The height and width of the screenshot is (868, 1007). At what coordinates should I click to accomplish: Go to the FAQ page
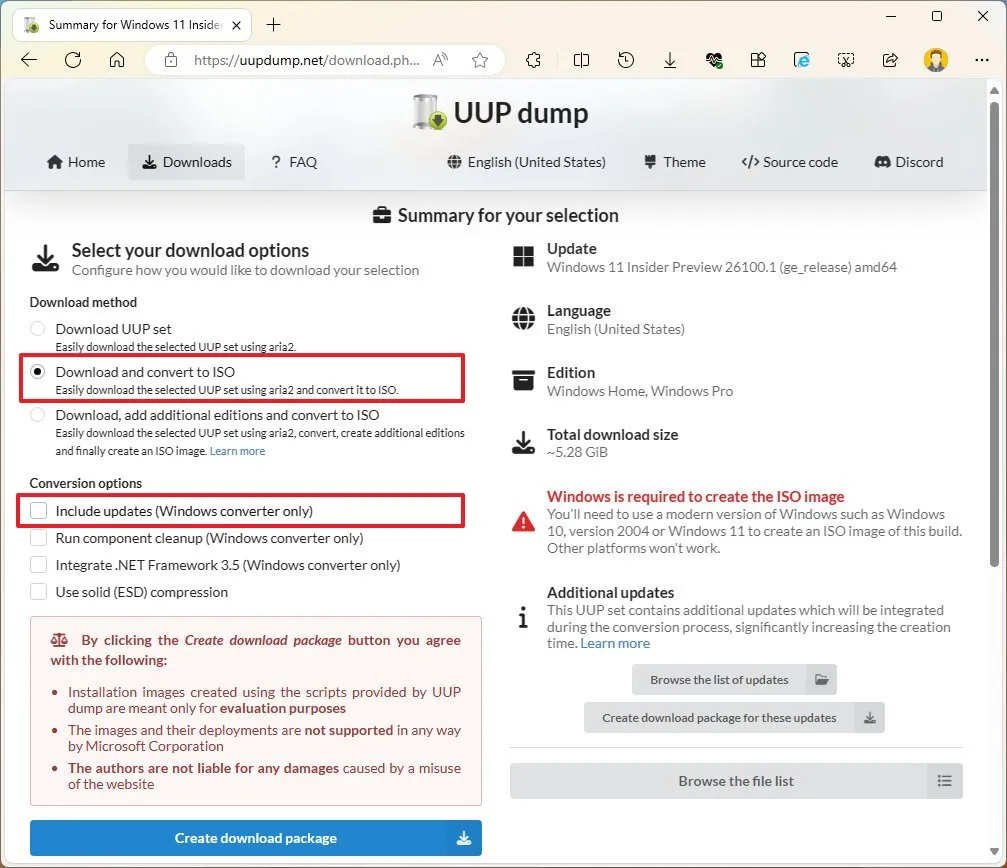tap(294, 162)
